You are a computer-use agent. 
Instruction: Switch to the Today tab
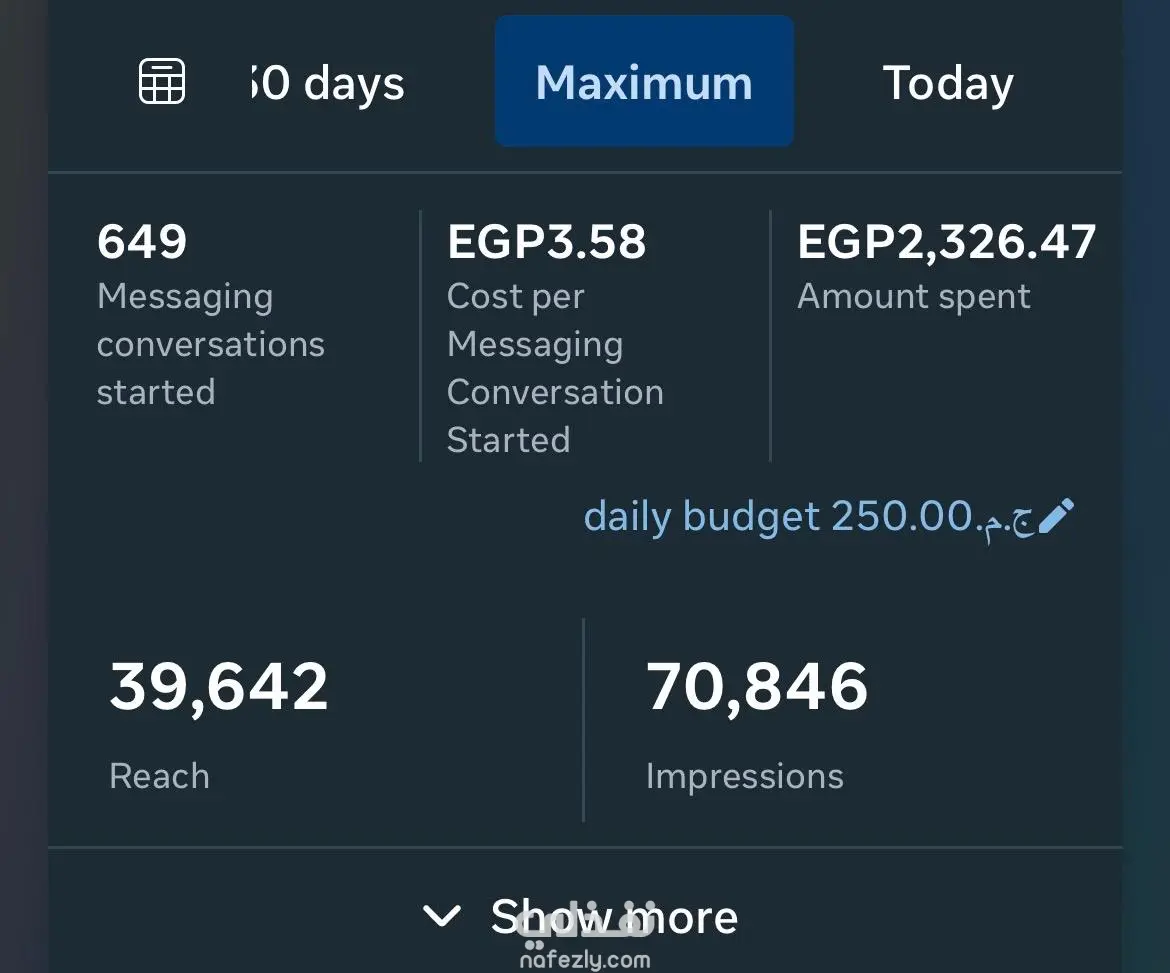point(948,83)
